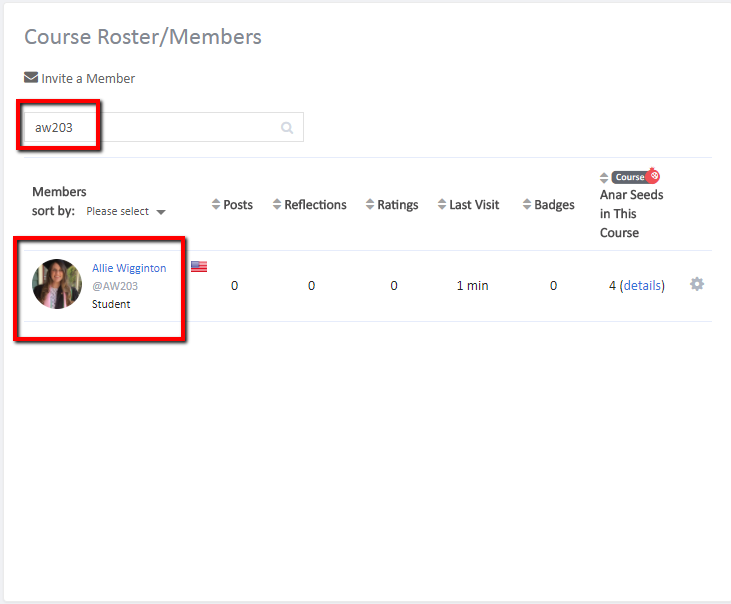Open the Allie Wigginton profile link
This screenshot has width=731, height=604.
point(129,268)
